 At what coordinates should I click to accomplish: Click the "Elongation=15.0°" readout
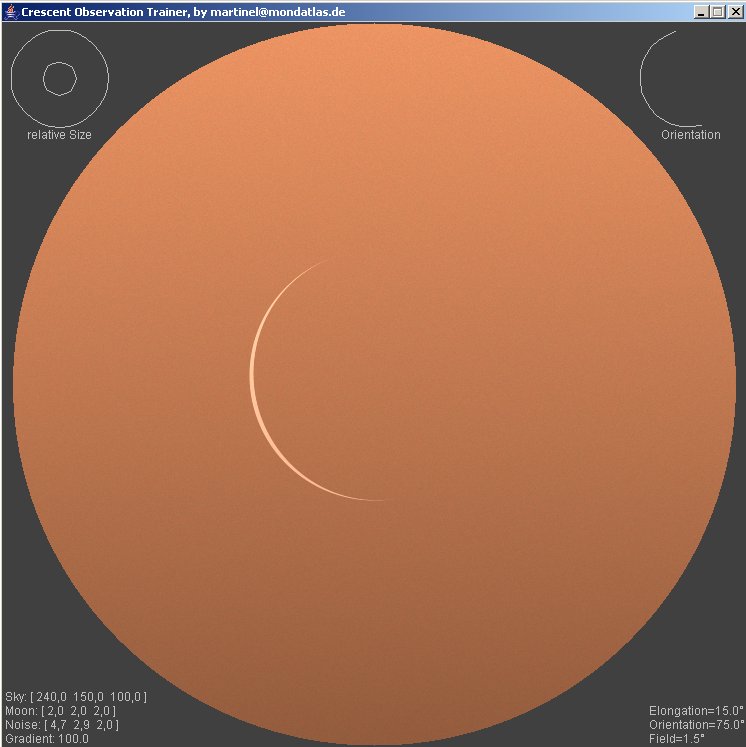(696, 711)
